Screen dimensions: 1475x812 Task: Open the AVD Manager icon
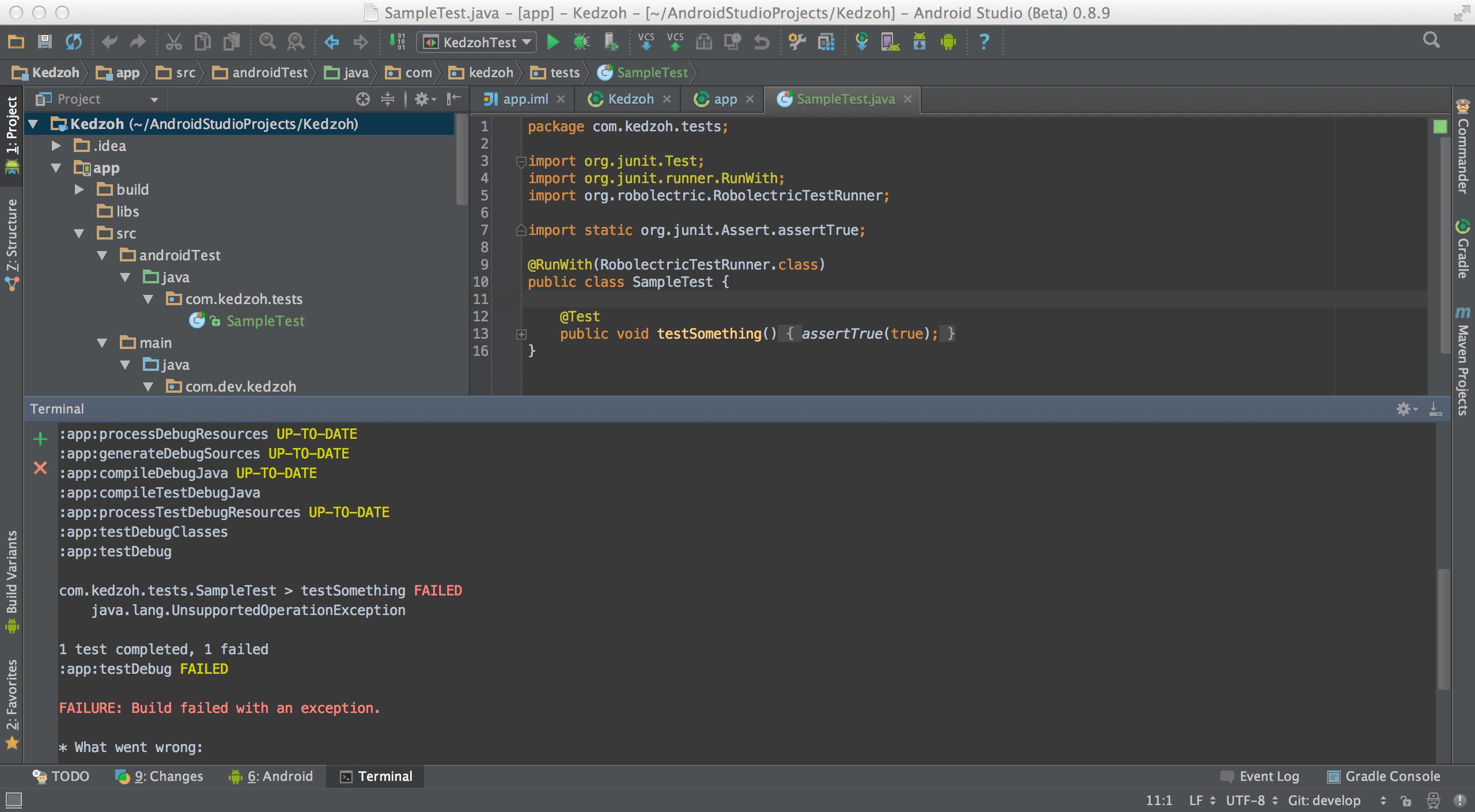(890, 42)
